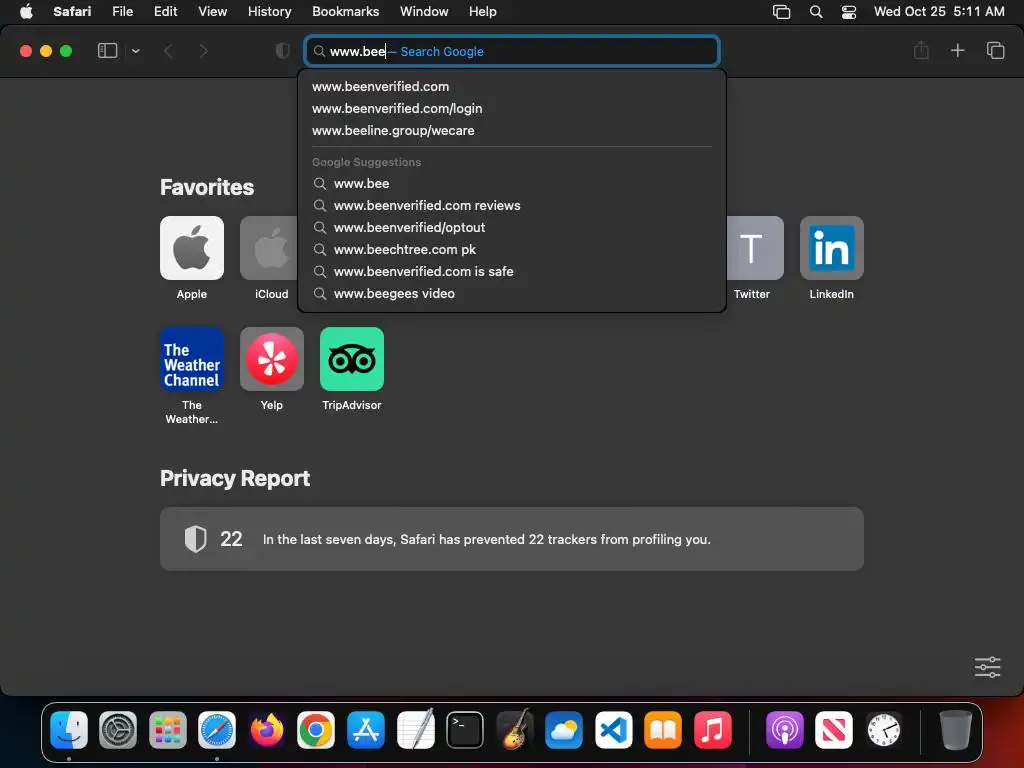Screen dimensions: 1024x768
Task: Choose suggestion www.beechtree.com pk
Action: [512, 249]
